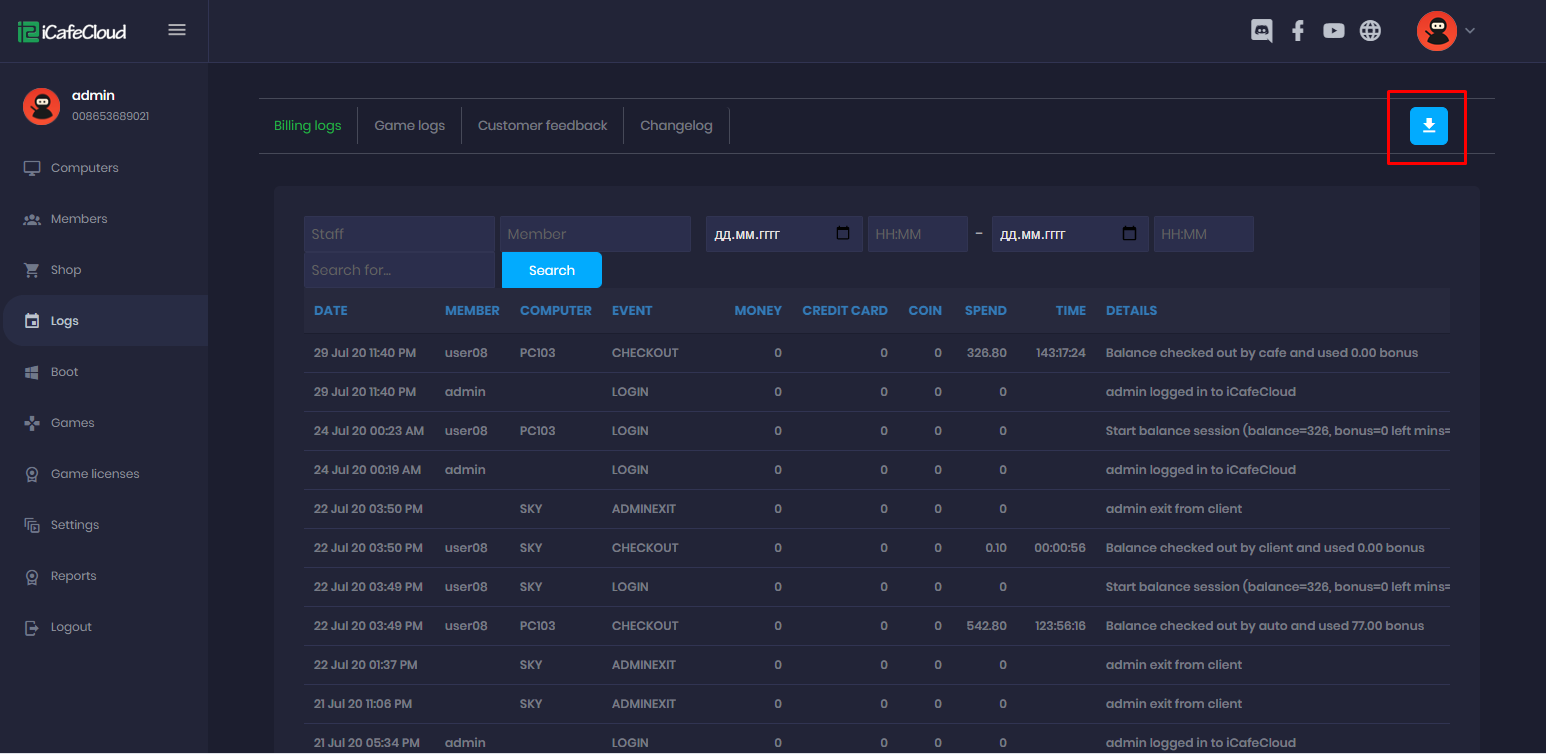The height and width of the screenshot is (754, 1546).
Task: Click admin ID 008653689021
Action: pos(111,117)
